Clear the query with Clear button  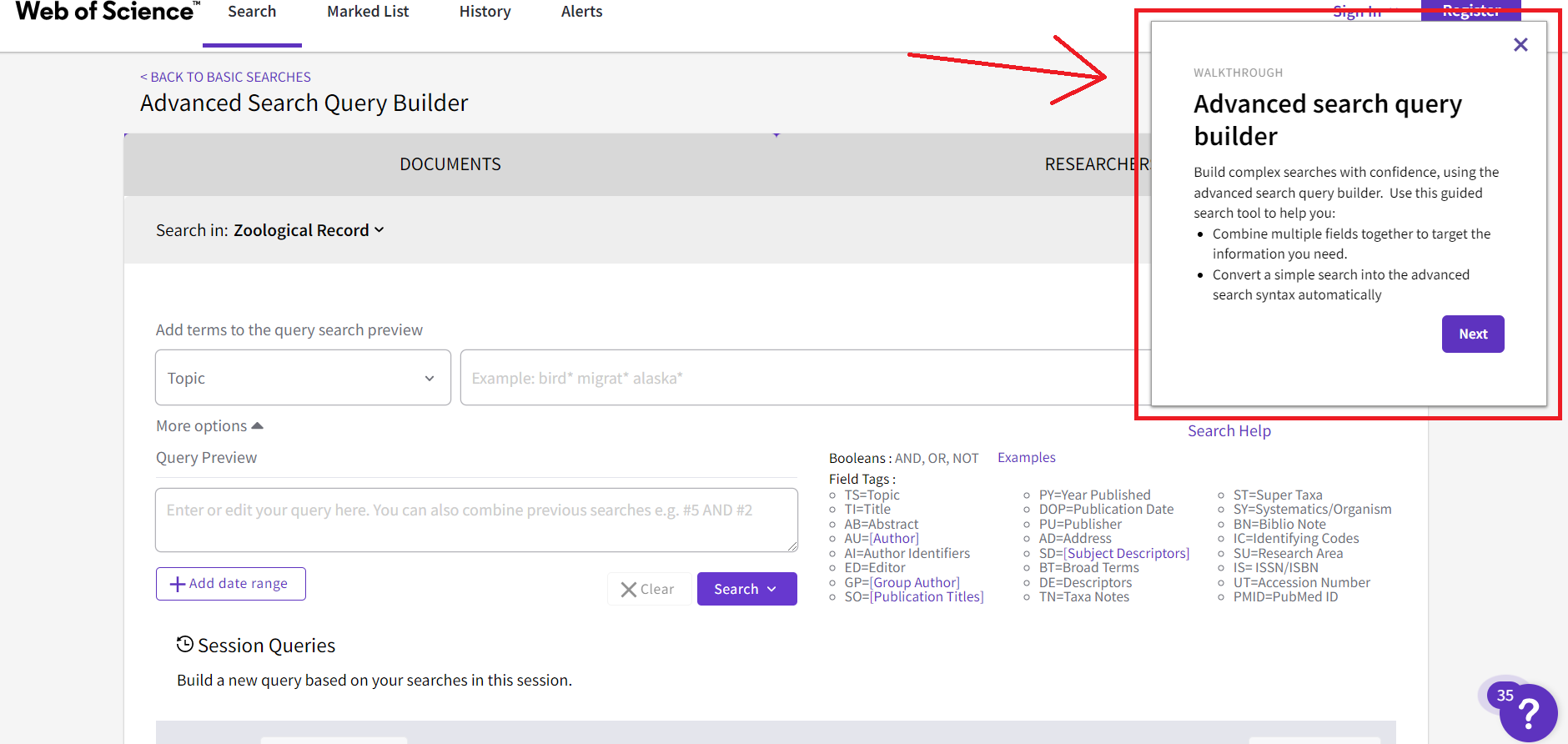pyautogui.click(x=648, y=589)
